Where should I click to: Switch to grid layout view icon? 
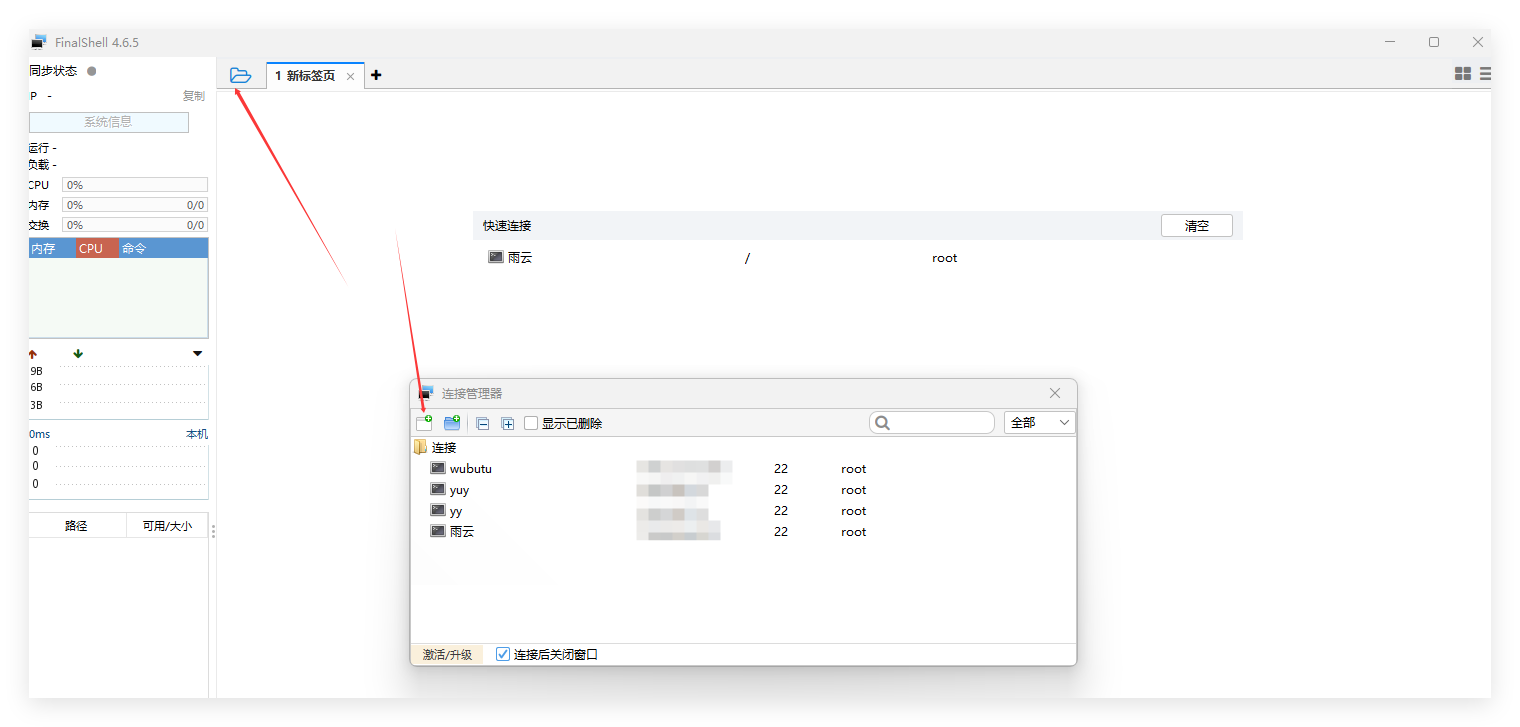tap(1462, 74)
